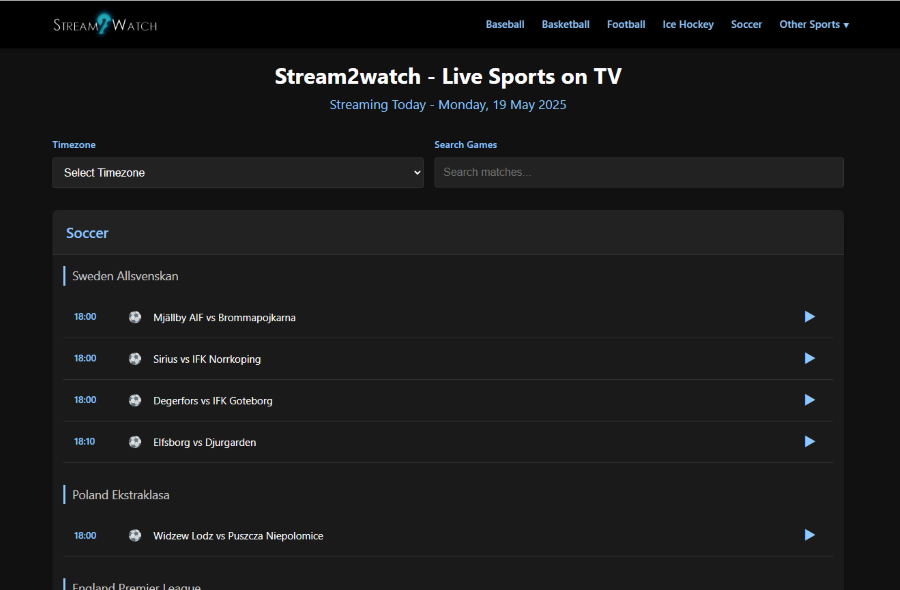This screenshot has height=590, width=900.
Task: Open Sirius vs IFK Norrkoping match link
Action: coord(207,359)
